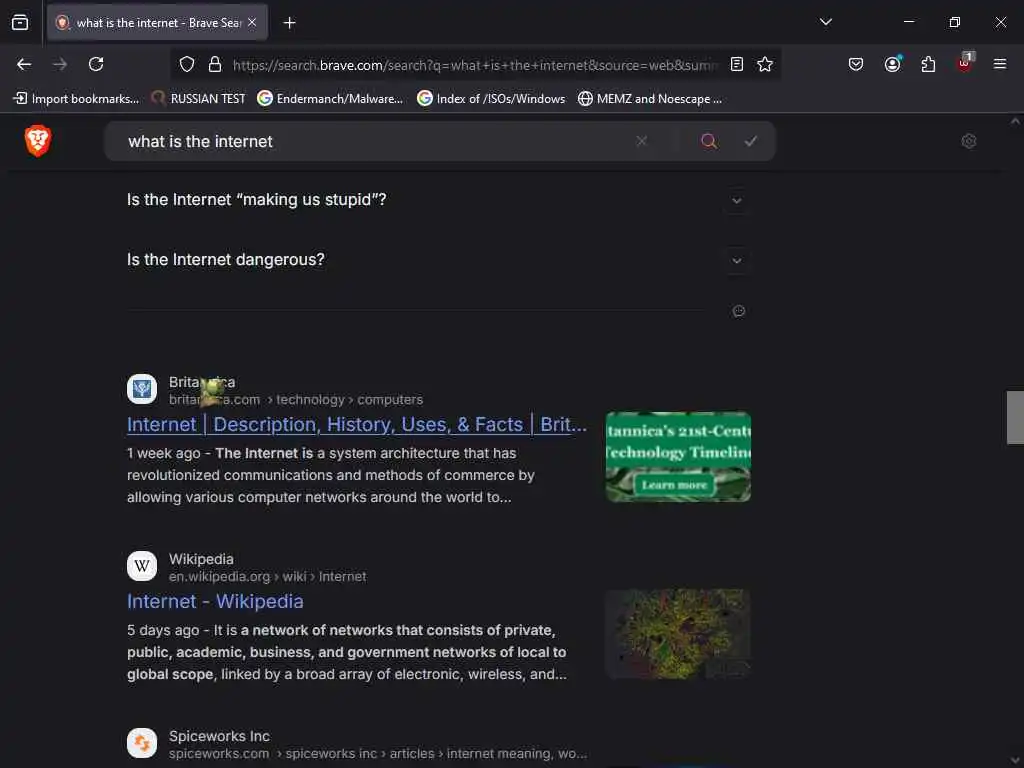This screenshot has width=1024, height=768.
Task: Click the feedback smiley icon
Action: click(x=739, y=311)
